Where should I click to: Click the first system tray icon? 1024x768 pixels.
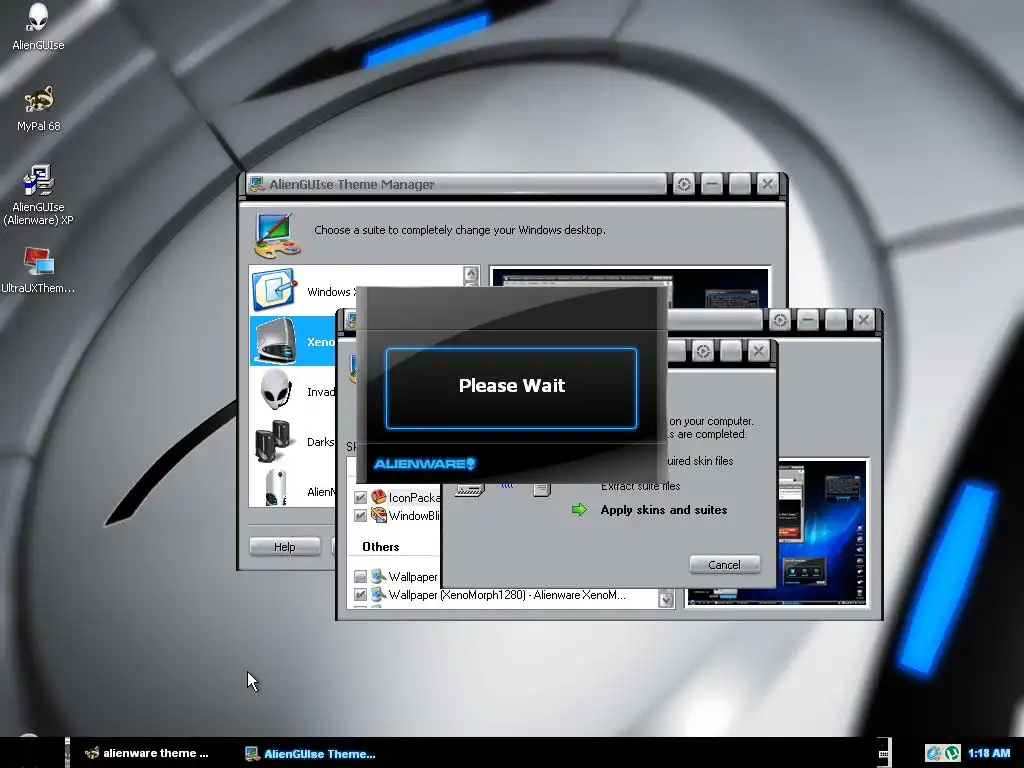tap(934, 753)
